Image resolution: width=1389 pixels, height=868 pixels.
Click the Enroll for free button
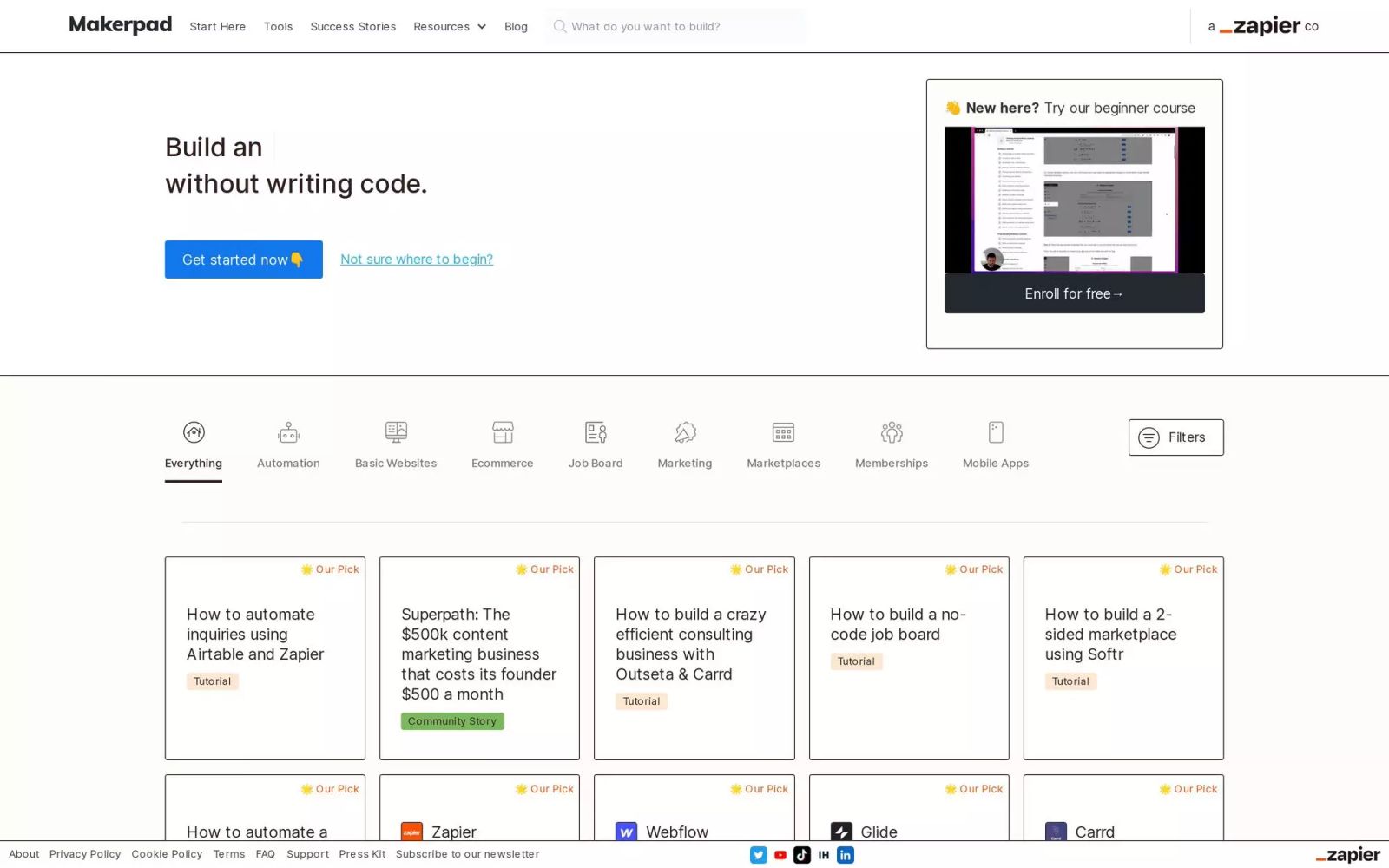[x=1075, y=293]
